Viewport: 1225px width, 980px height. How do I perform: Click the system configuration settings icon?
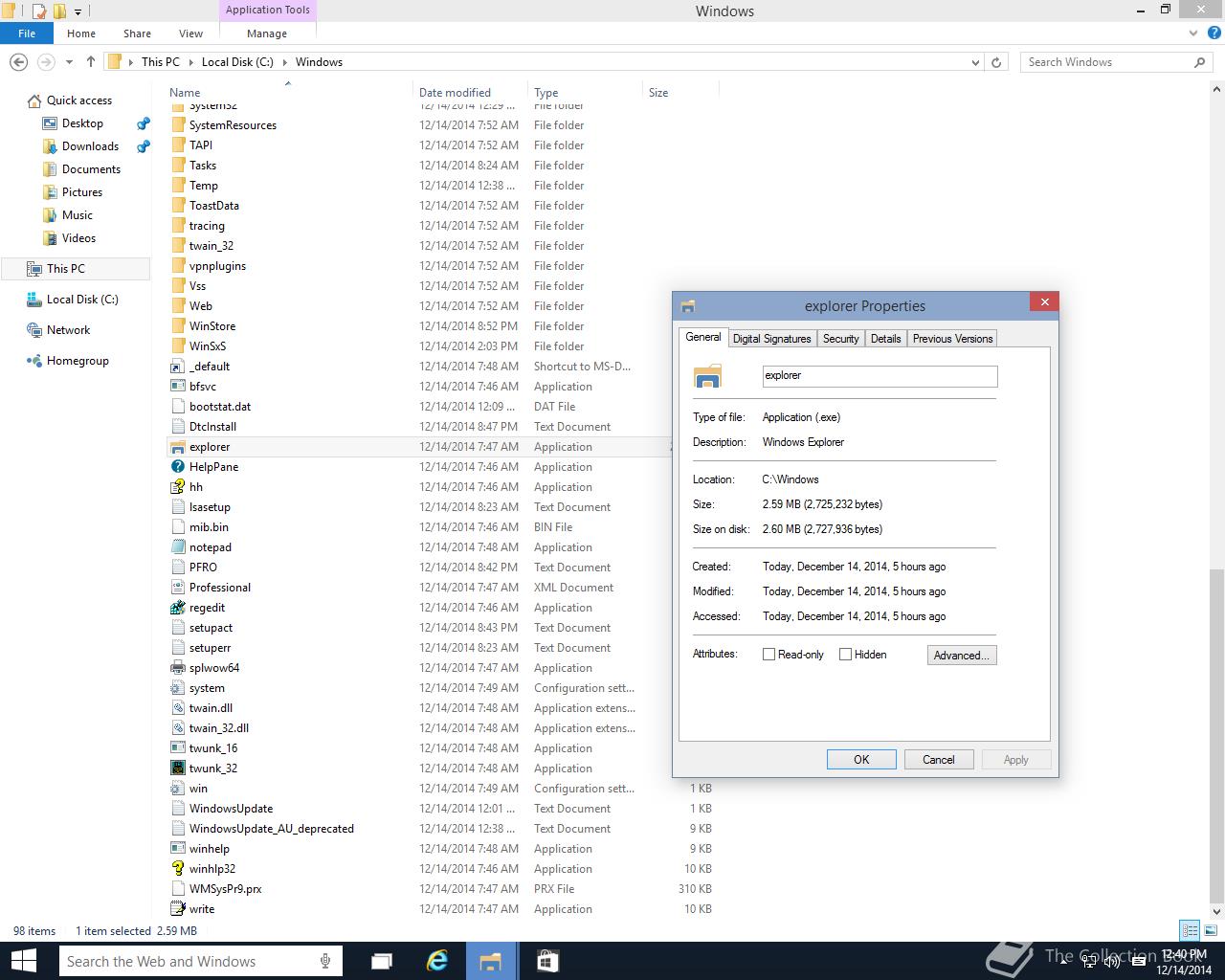pos(177,688)
